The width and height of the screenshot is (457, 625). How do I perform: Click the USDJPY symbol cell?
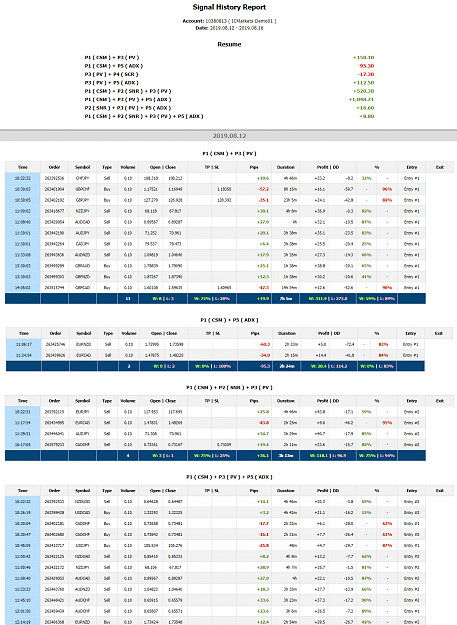pos(82,545)
